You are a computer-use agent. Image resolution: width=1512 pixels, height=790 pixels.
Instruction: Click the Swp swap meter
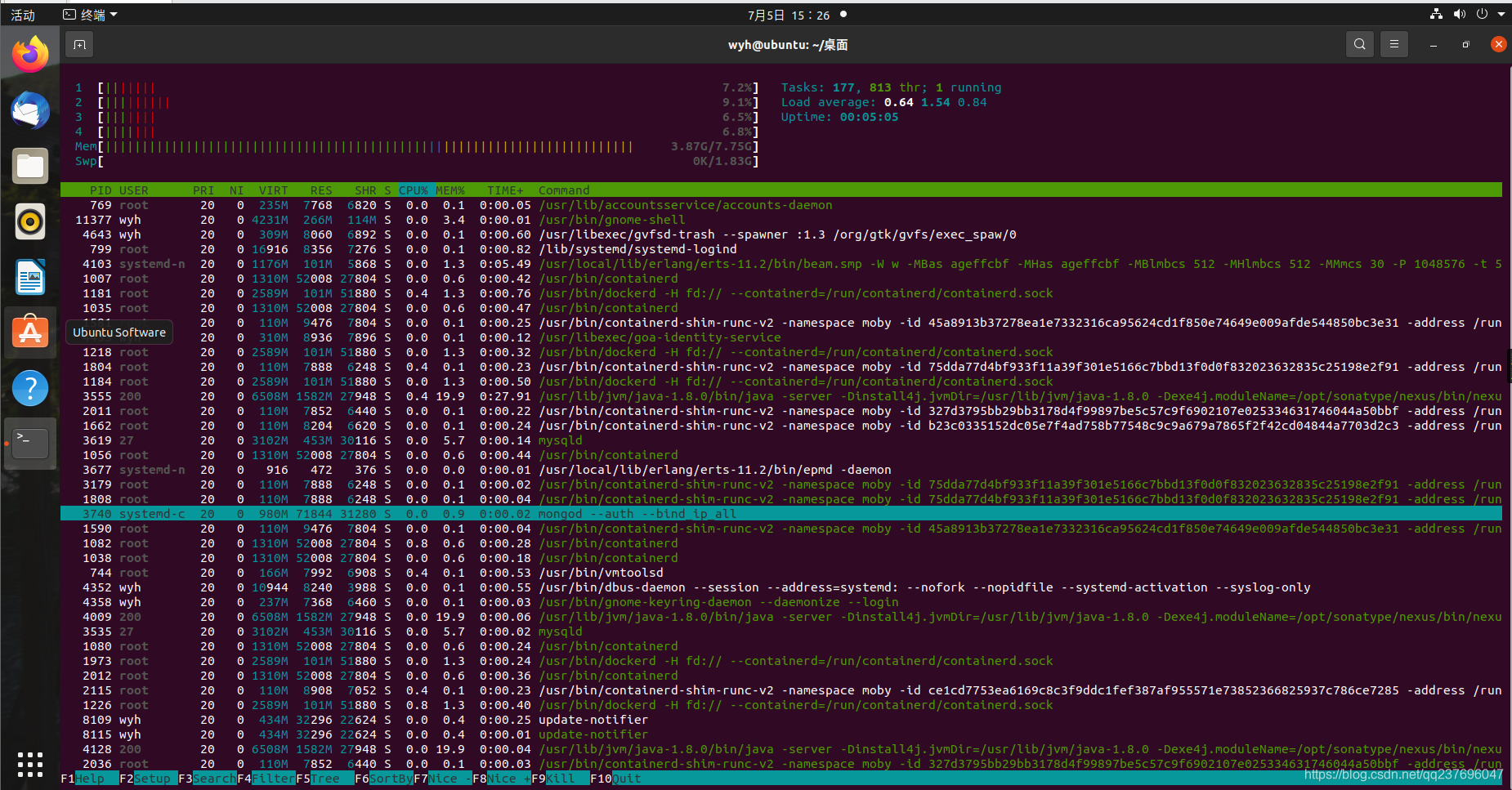(x=417, y=161)
